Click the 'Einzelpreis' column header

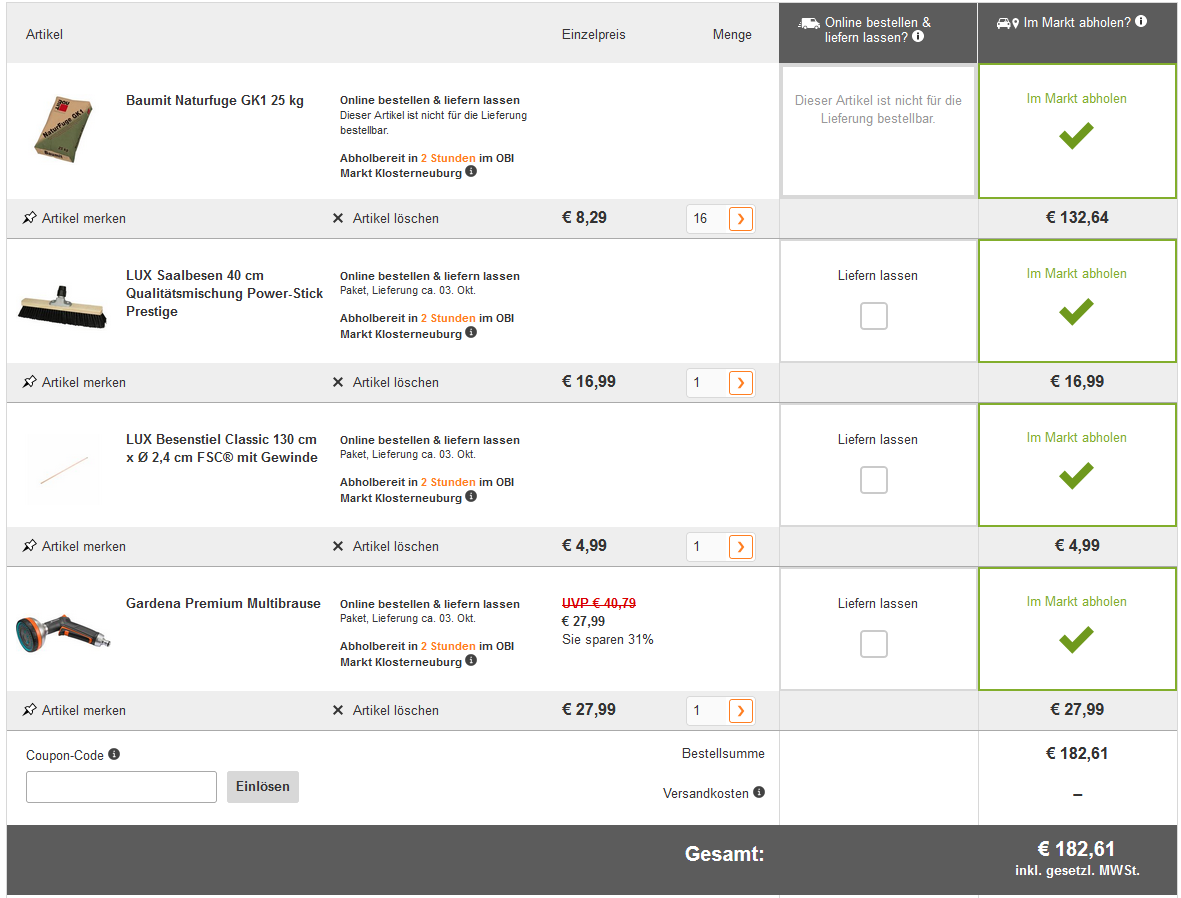[594, 35]
